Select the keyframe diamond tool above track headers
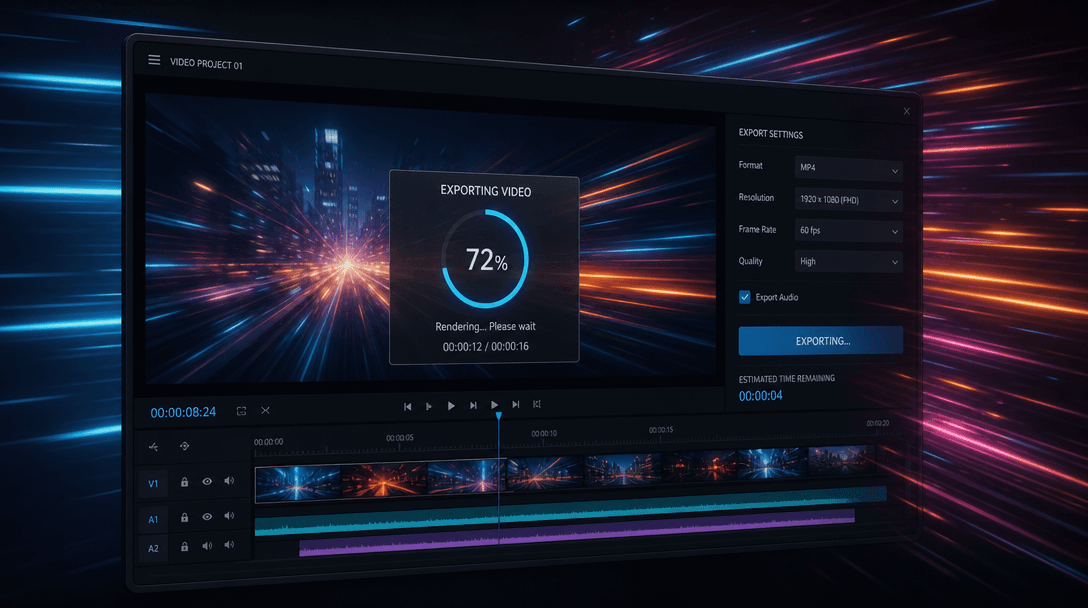 click(185, 446)
